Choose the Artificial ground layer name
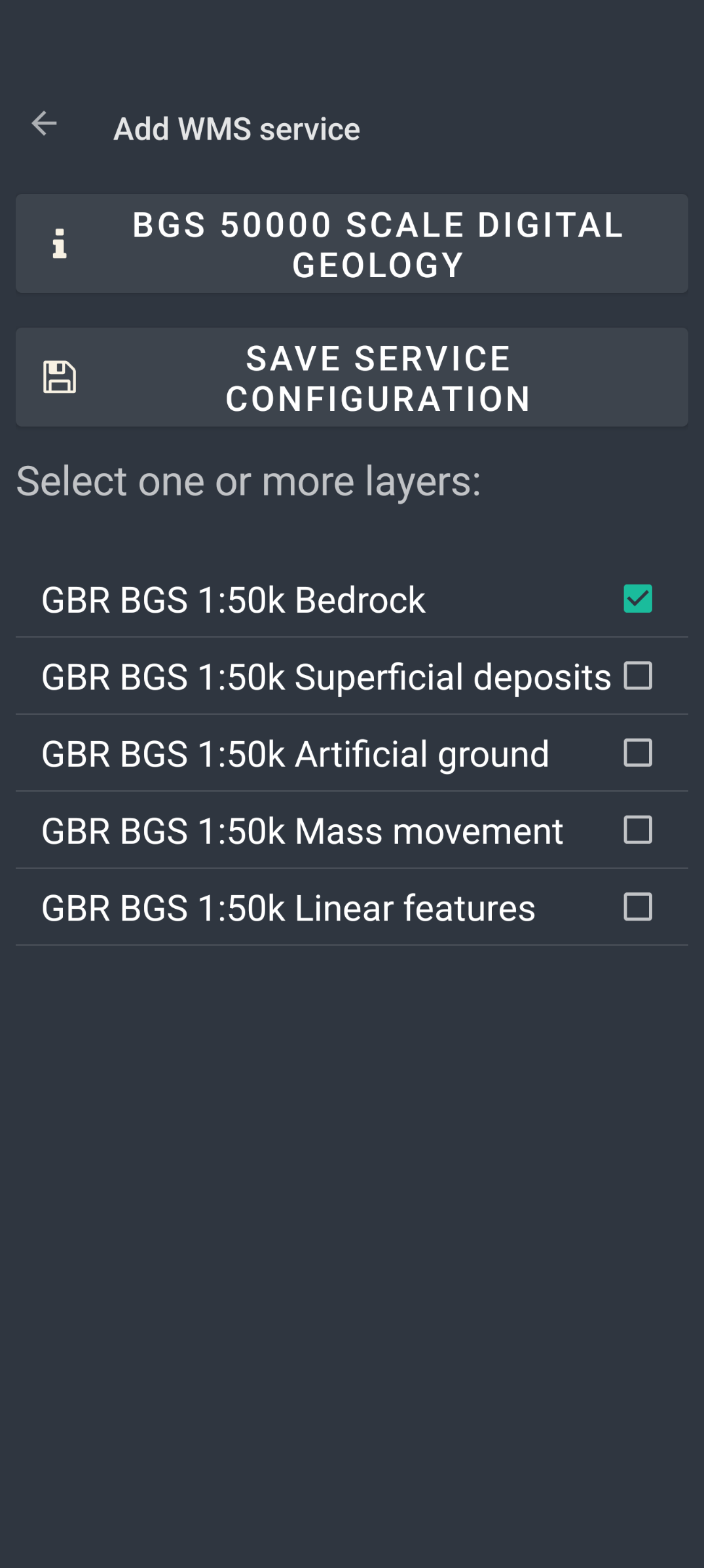704x1568 pixels. point(295,754)
